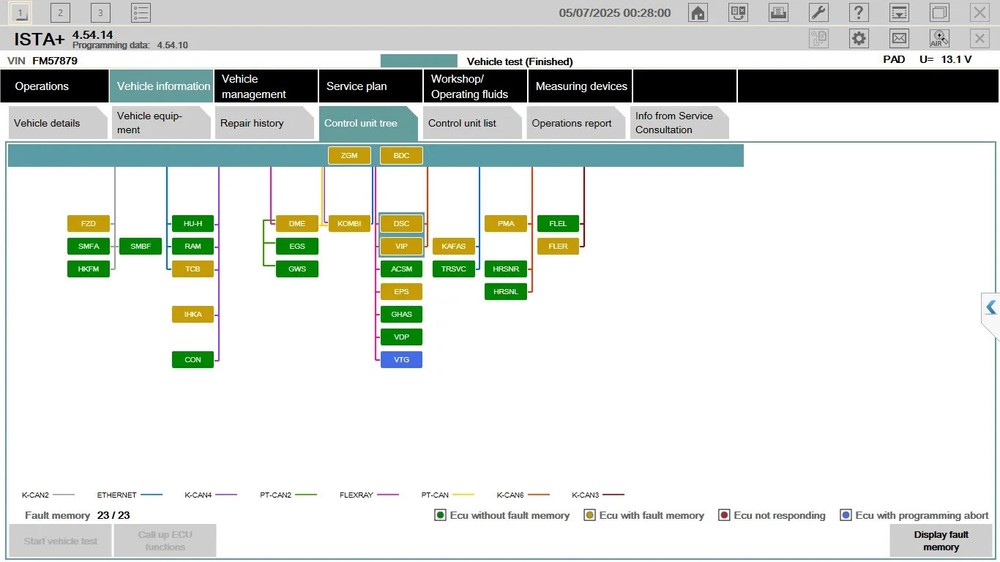Viewport: 1000px width, 562px height.
Task: Open the settings gear icon
Action: [859, 38]
